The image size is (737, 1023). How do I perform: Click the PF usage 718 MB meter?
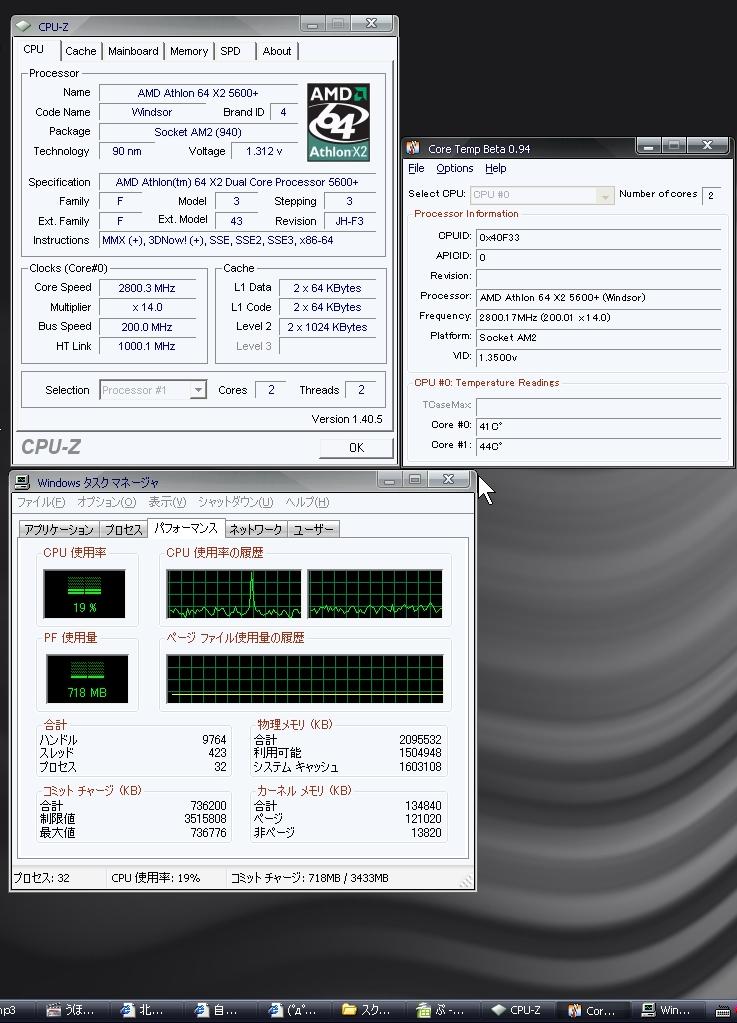[x=87, y=679]
